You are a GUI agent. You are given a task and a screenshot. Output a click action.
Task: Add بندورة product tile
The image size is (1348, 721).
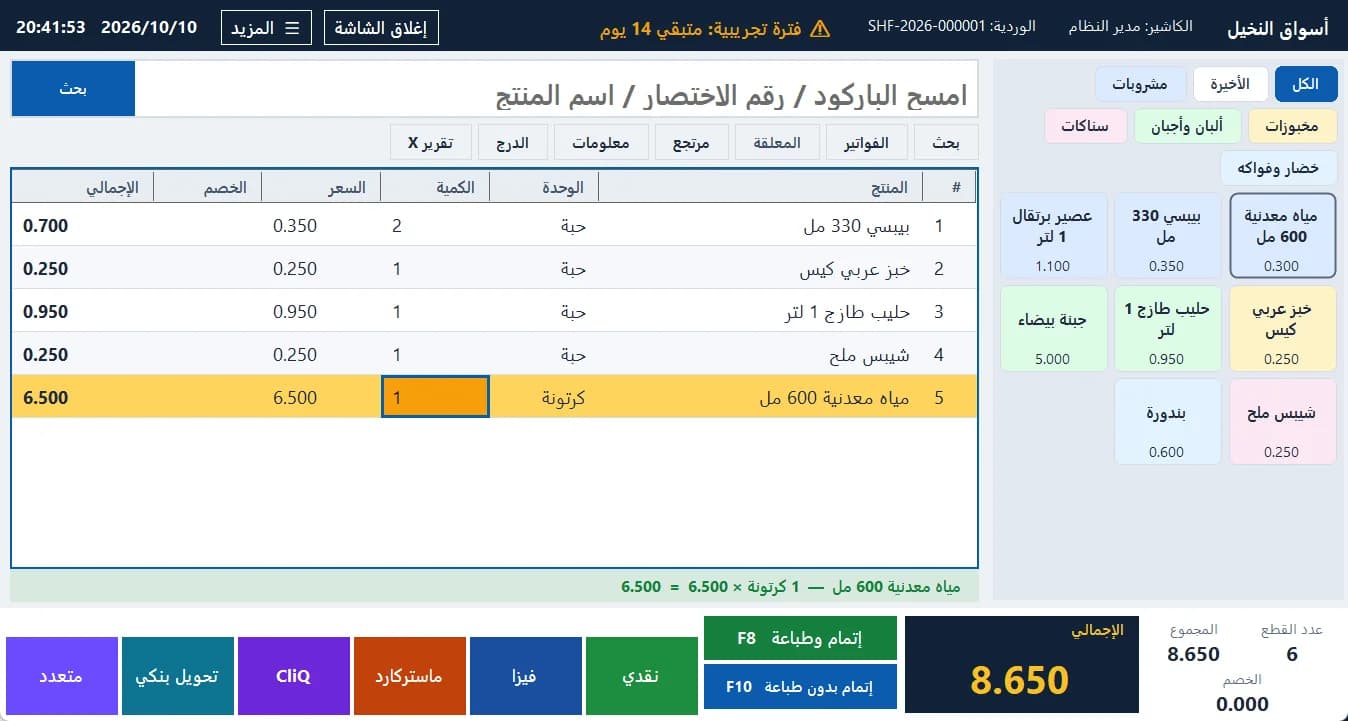click(x=1168, y=421)
